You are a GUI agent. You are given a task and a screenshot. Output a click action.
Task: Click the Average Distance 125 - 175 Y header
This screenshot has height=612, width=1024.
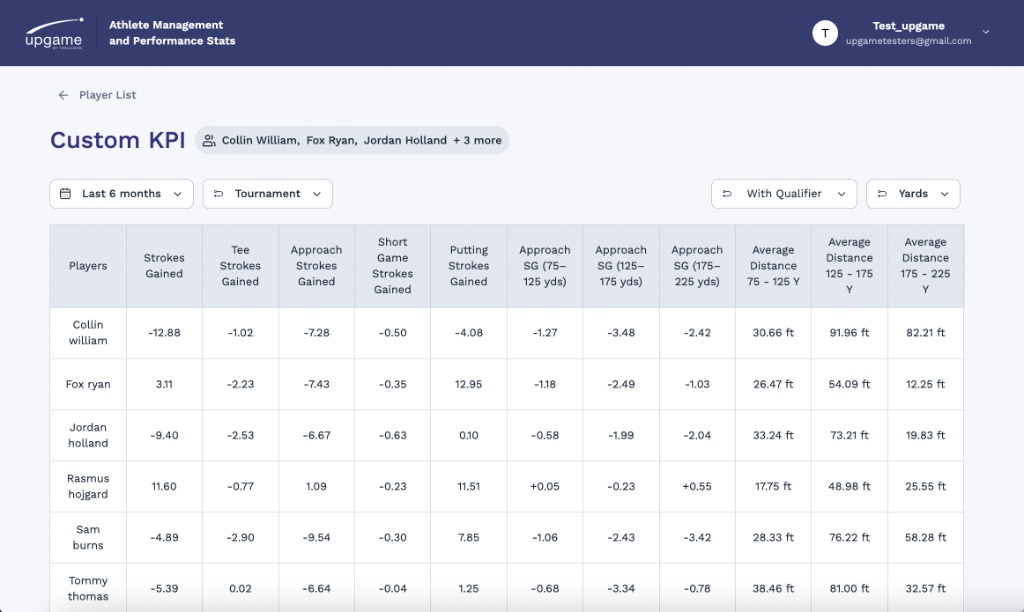pos(849,266)
